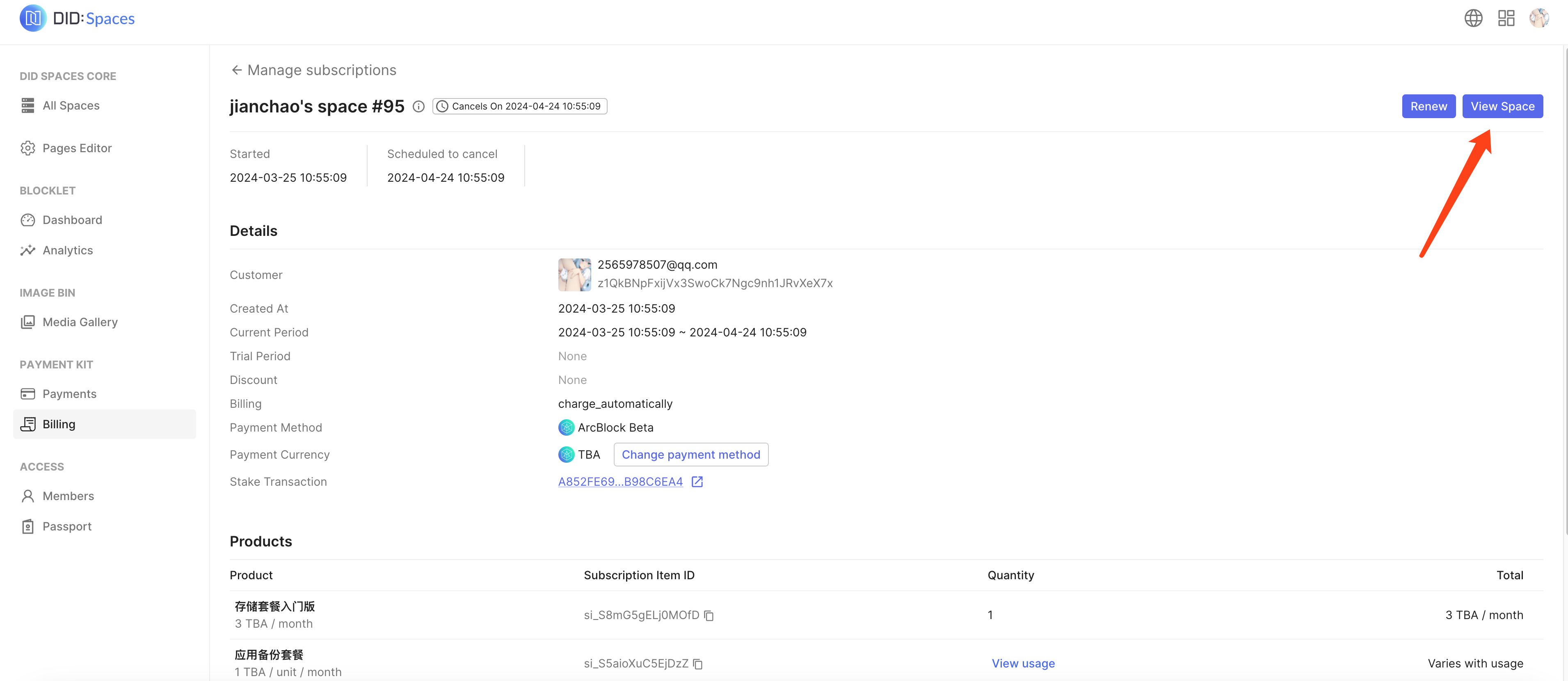Copy subscription item ID si_S5aioXuC5EjDzZ
The width and height of the screenshot is (1568, 681).
pos(697,664)
